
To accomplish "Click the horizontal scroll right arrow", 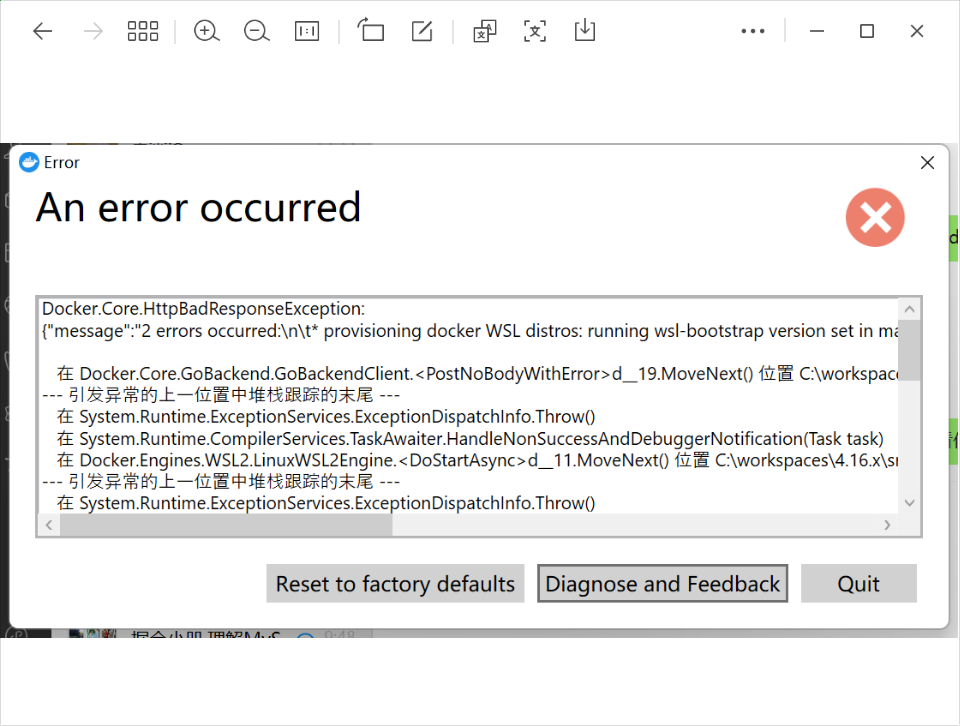I will 887,525.
